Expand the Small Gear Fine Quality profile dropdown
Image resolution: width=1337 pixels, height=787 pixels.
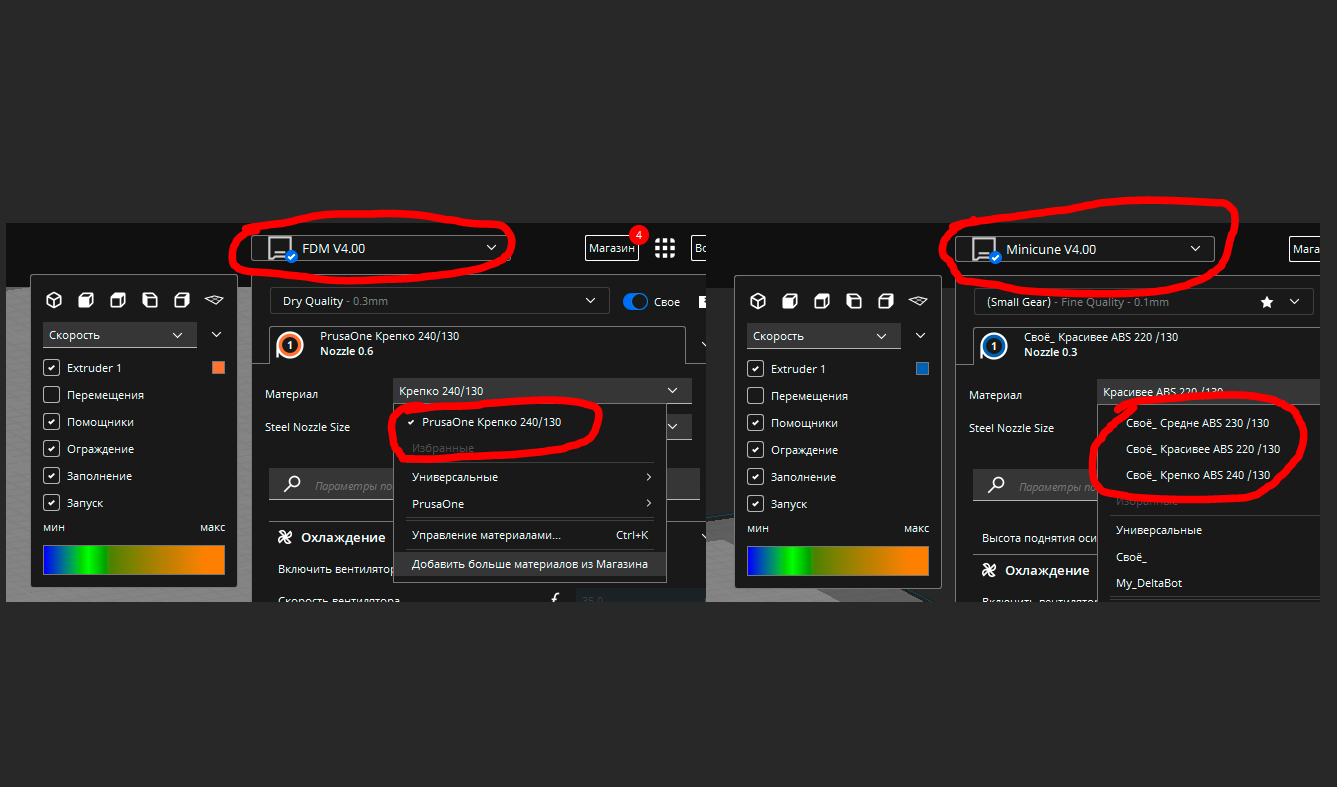(1143, 301)
